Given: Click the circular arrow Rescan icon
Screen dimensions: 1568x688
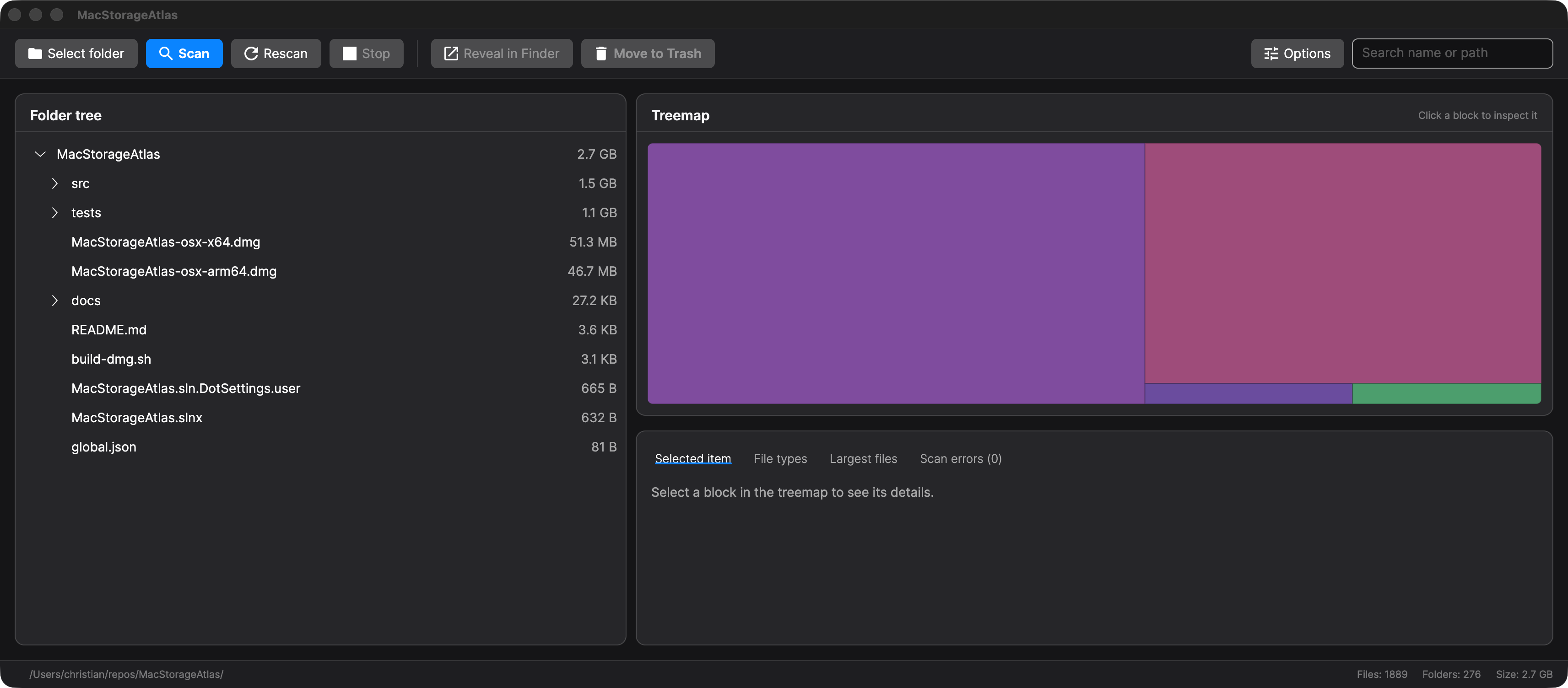Looking at the screenshot, I should coord(251,54).
